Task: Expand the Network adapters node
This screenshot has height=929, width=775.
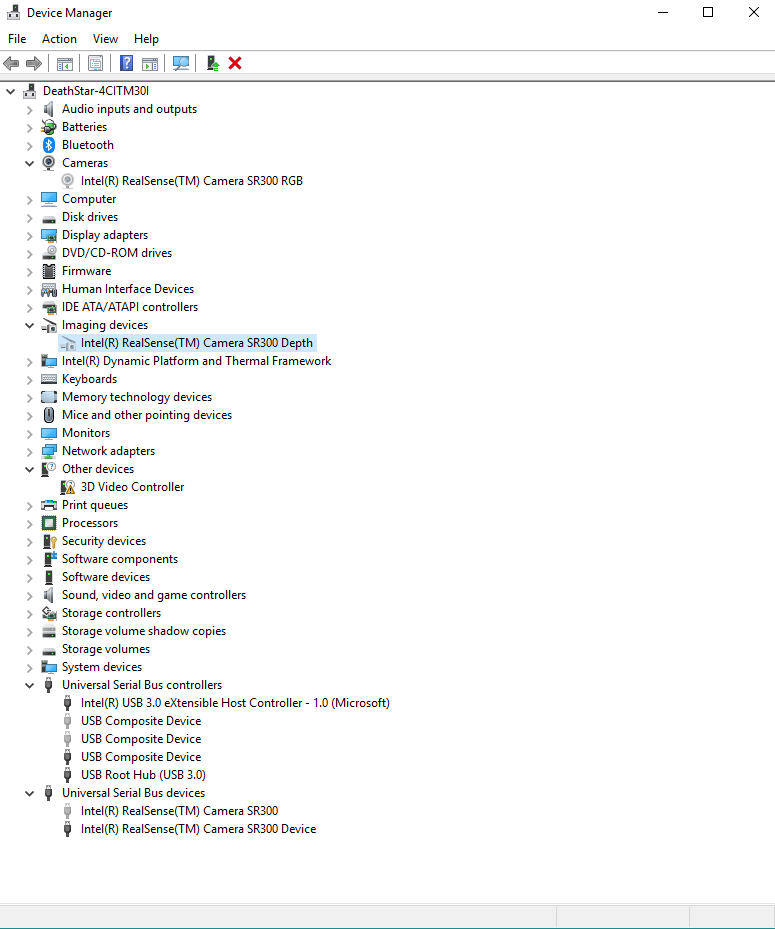Action: pos(30,451)
